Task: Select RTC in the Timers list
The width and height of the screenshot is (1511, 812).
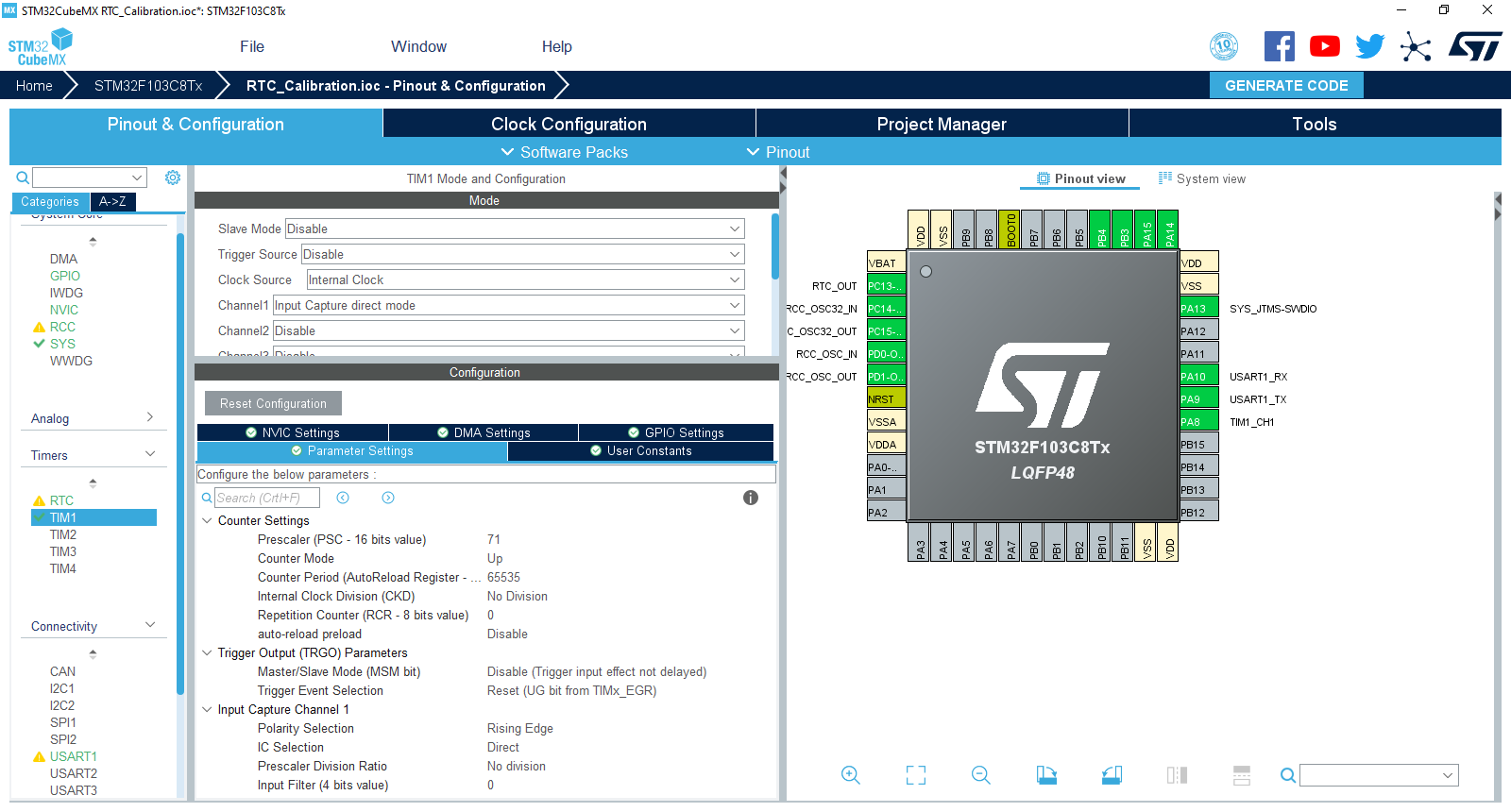Action: (61, 500)
